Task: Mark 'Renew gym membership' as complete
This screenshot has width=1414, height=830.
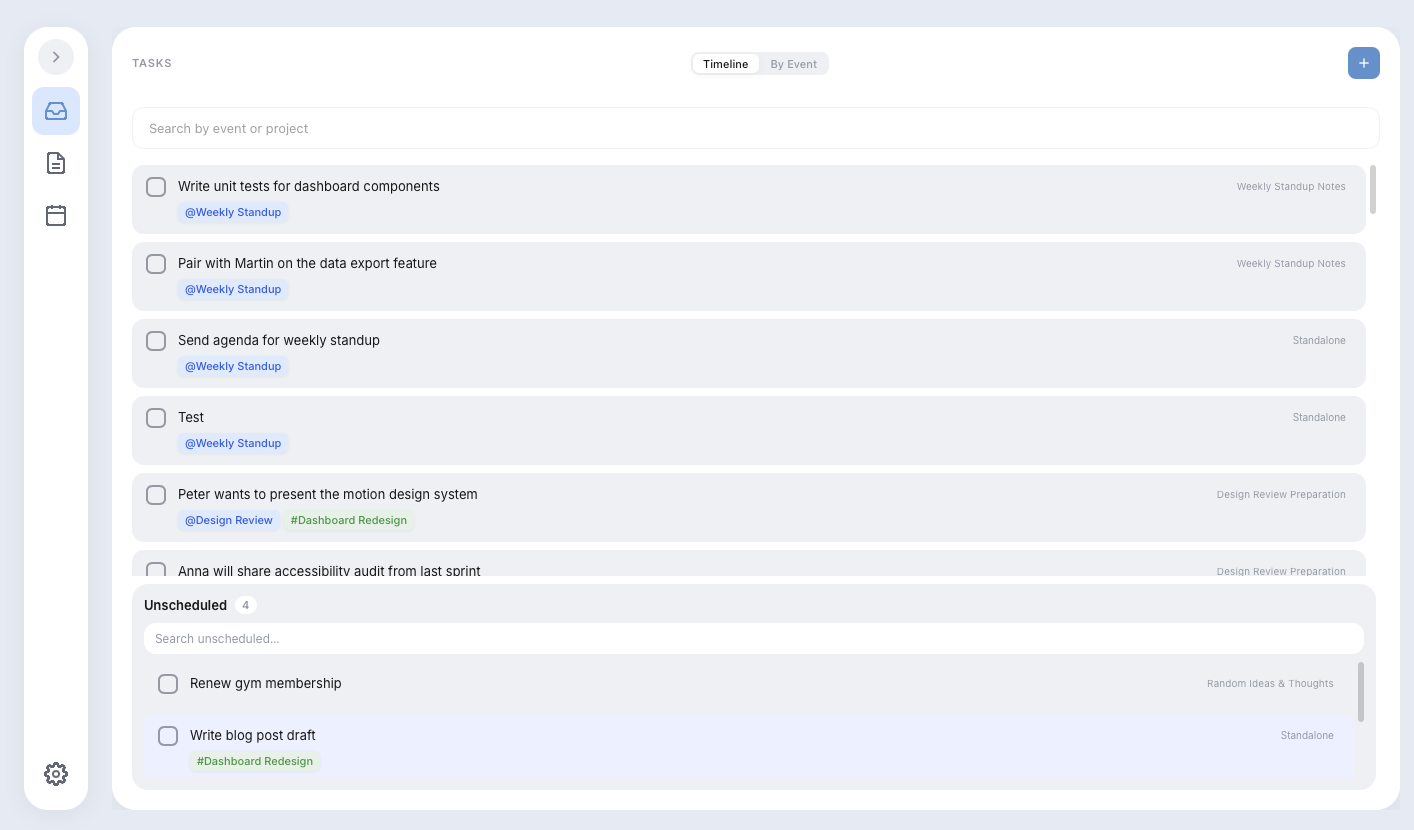Action: click(168, 683)
